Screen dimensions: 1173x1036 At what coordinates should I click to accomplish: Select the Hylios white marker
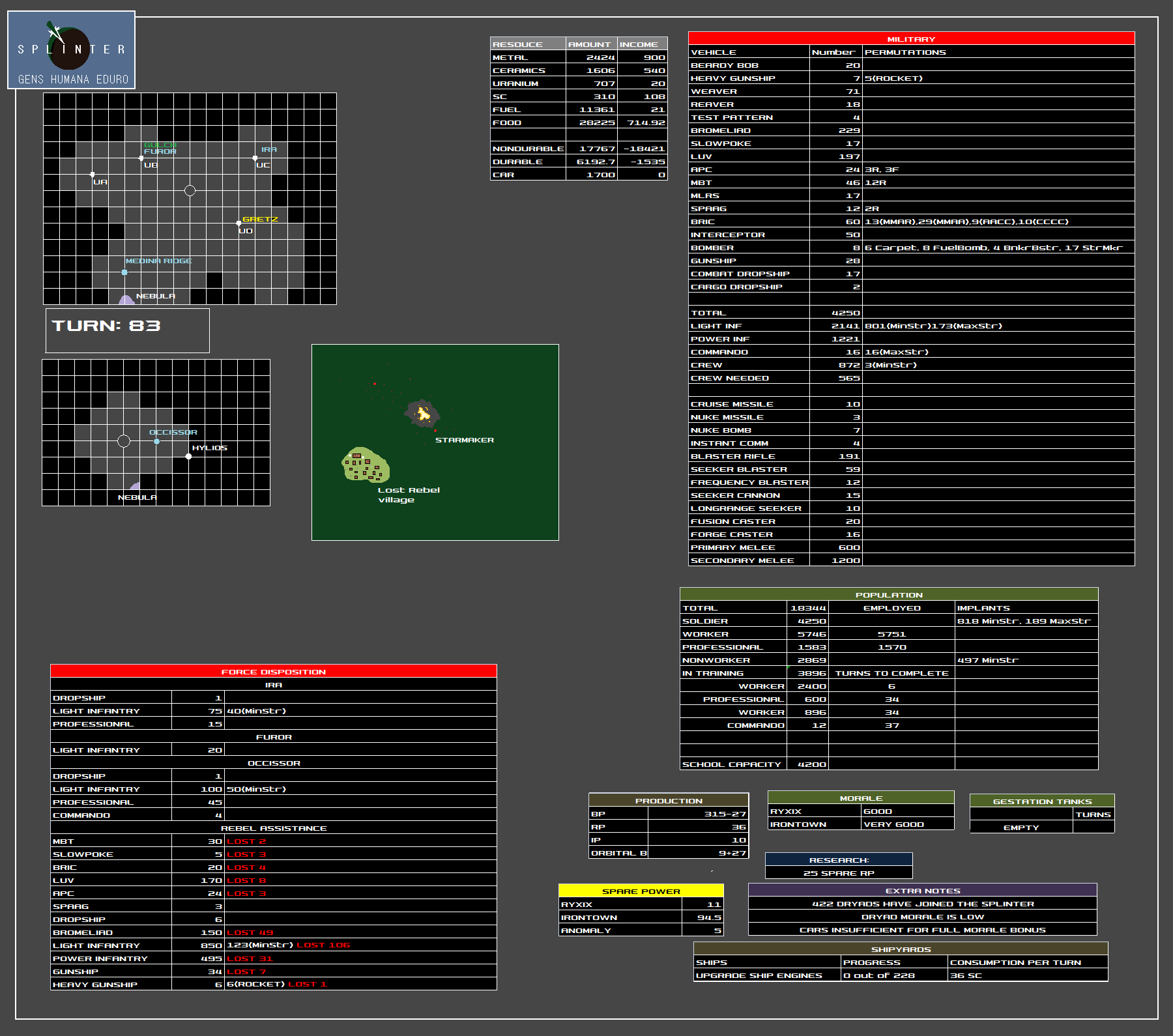point(188,456)
